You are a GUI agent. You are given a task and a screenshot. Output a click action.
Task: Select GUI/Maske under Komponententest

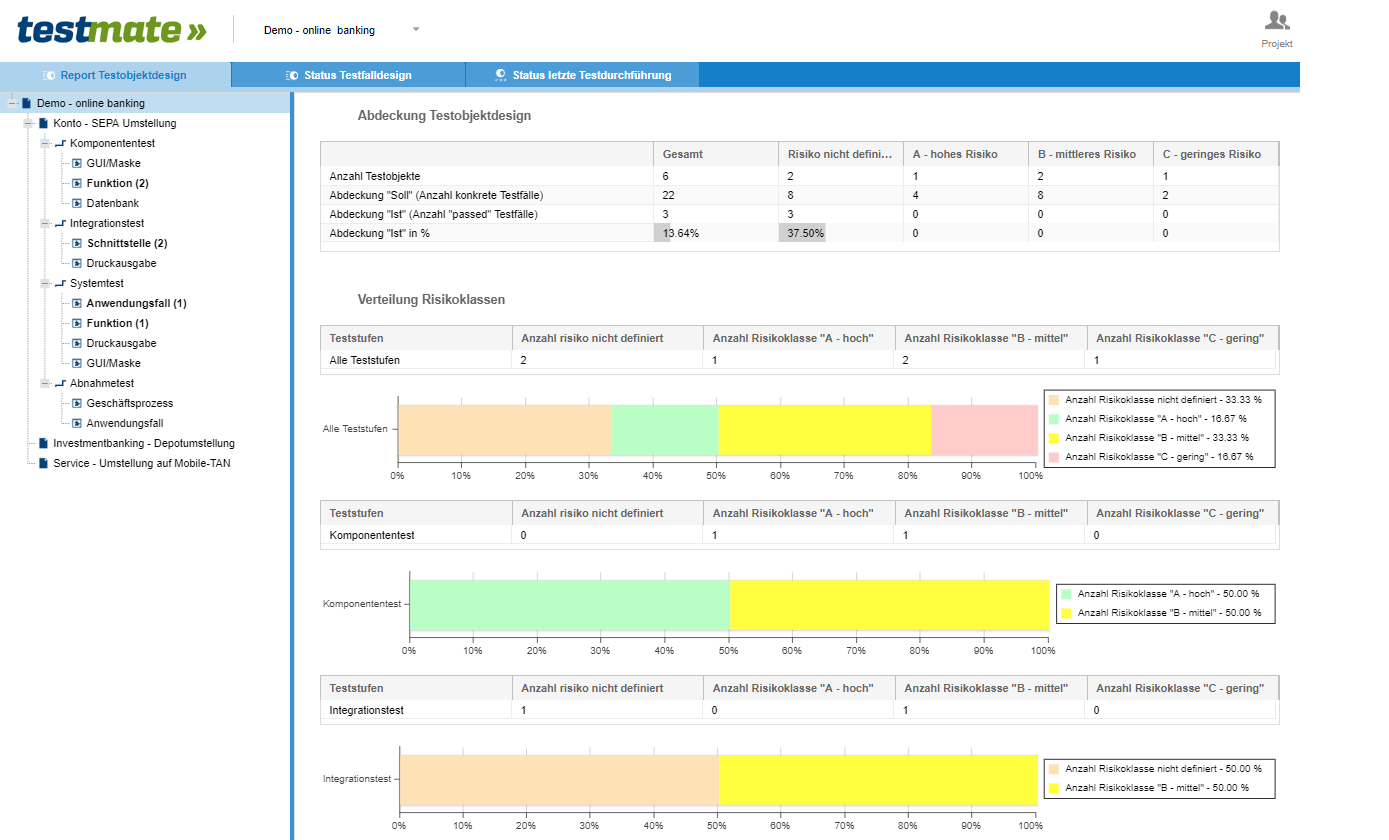[113, 163]
